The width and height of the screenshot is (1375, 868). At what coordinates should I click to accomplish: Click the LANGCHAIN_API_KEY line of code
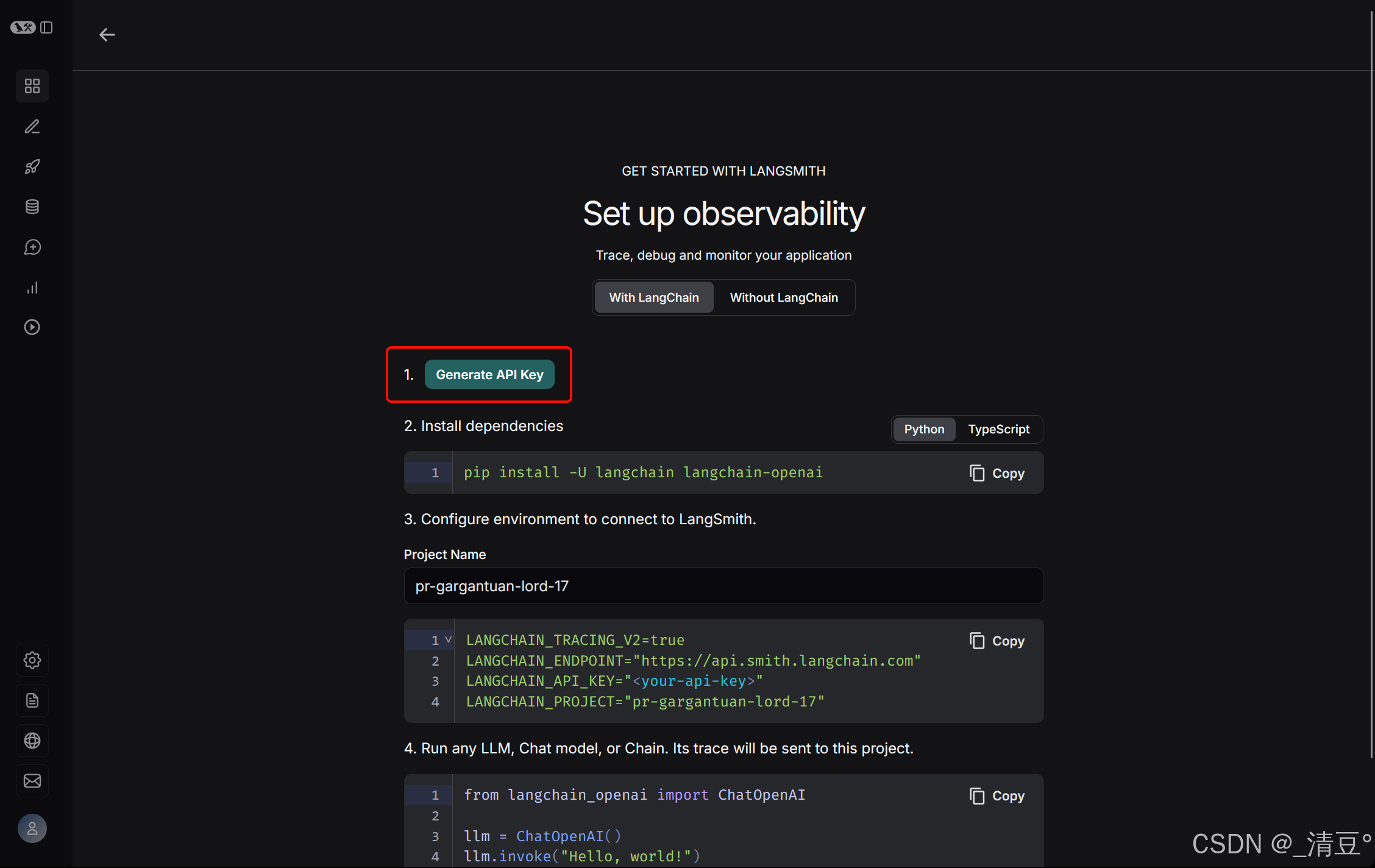[614, 681]
